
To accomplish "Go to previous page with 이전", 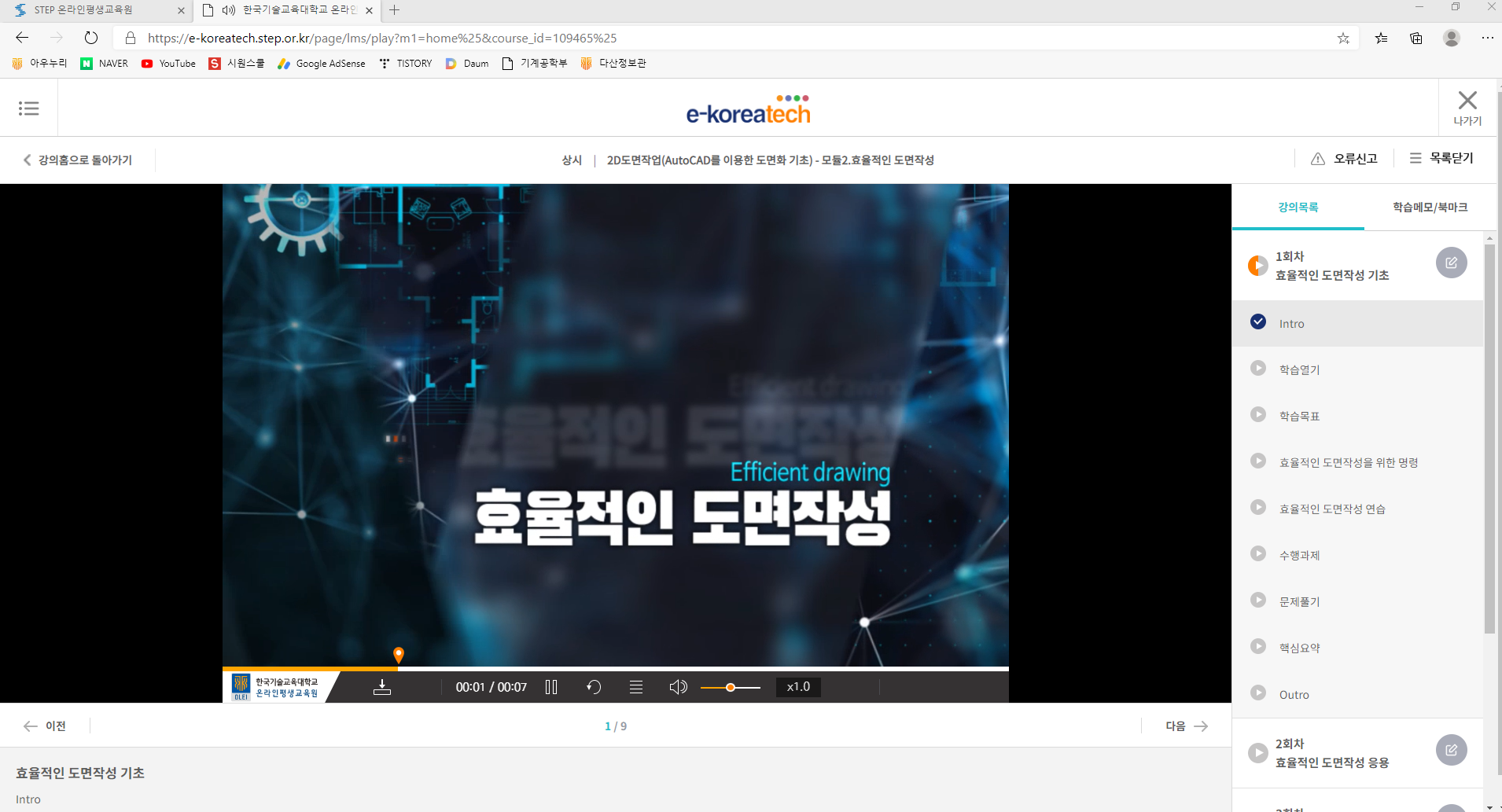I will coord(46,726).
